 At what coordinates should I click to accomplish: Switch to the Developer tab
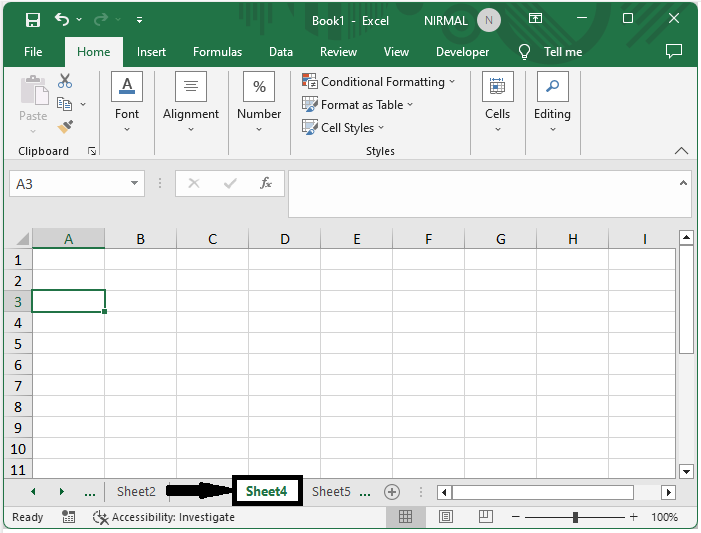tap(462, 52)
